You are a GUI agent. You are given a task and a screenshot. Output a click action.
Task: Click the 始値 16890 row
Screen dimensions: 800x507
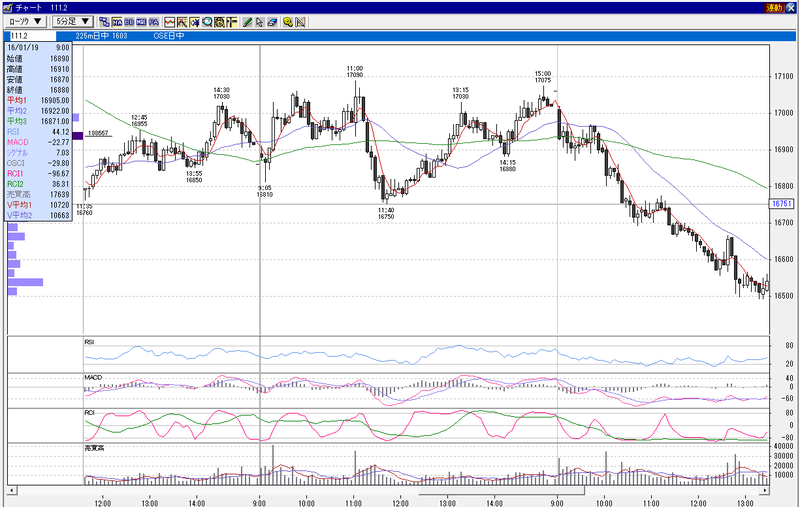click(x=38, y=59)
